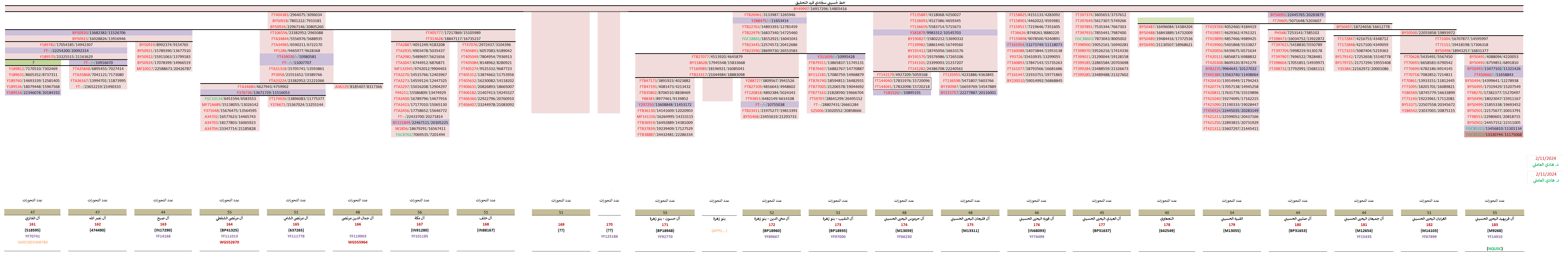Select the BY49997 root marker cell
The image size is (1568, 255).
coord(819,9)
